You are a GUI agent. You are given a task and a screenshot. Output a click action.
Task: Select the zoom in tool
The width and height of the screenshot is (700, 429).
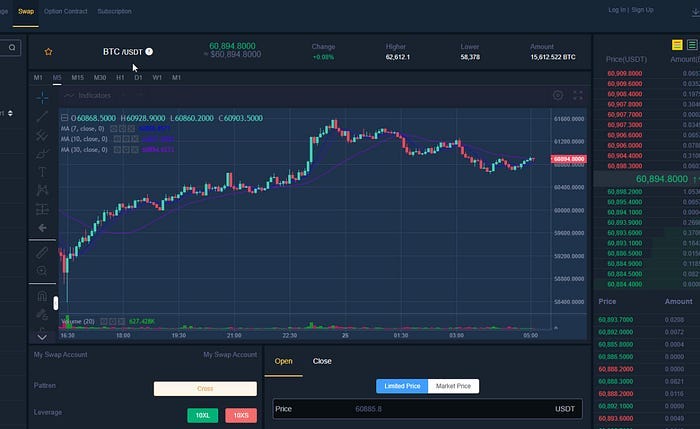(42, 271)
